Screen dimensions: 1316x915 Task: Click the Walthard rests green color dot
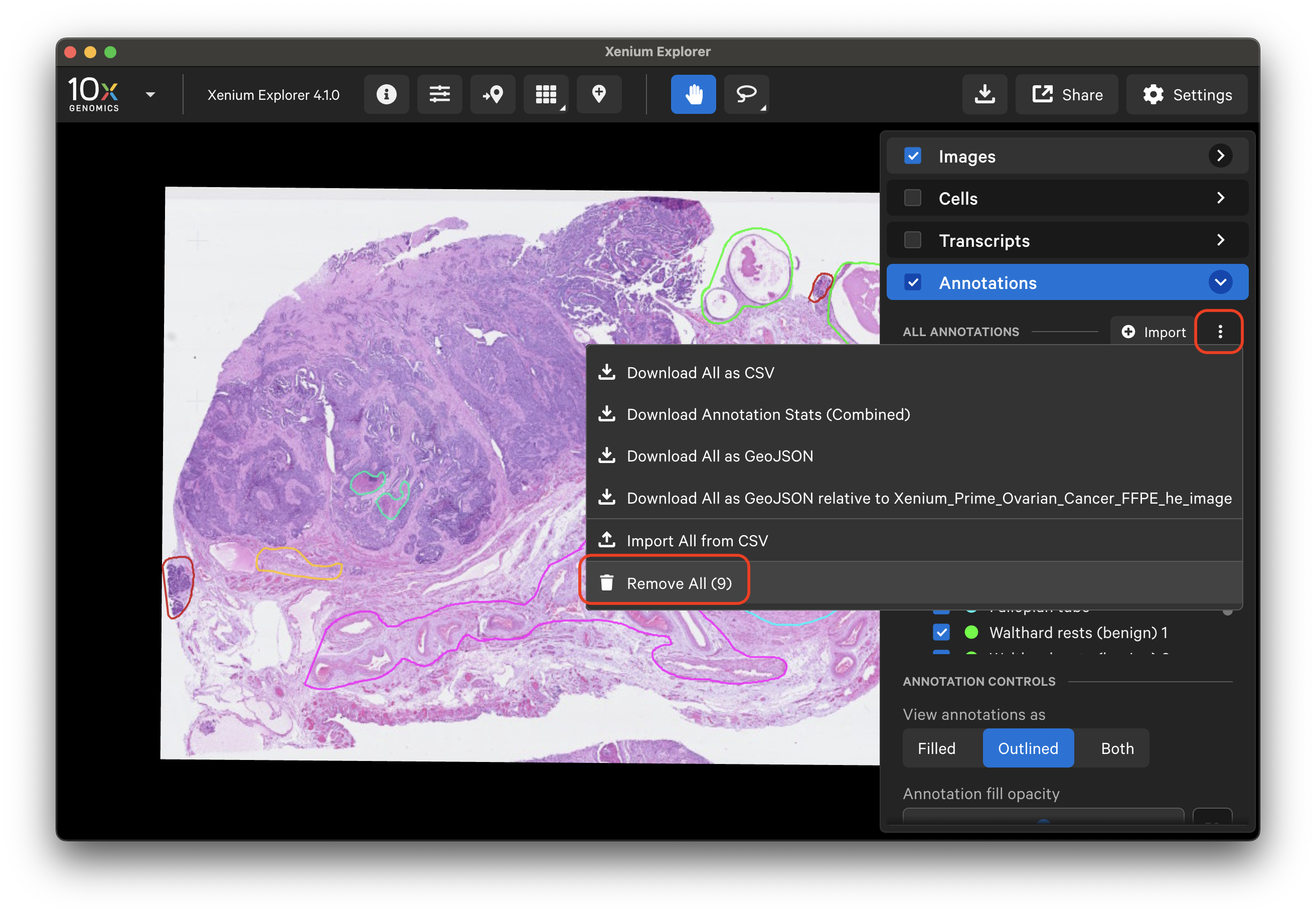pos(971,632)
